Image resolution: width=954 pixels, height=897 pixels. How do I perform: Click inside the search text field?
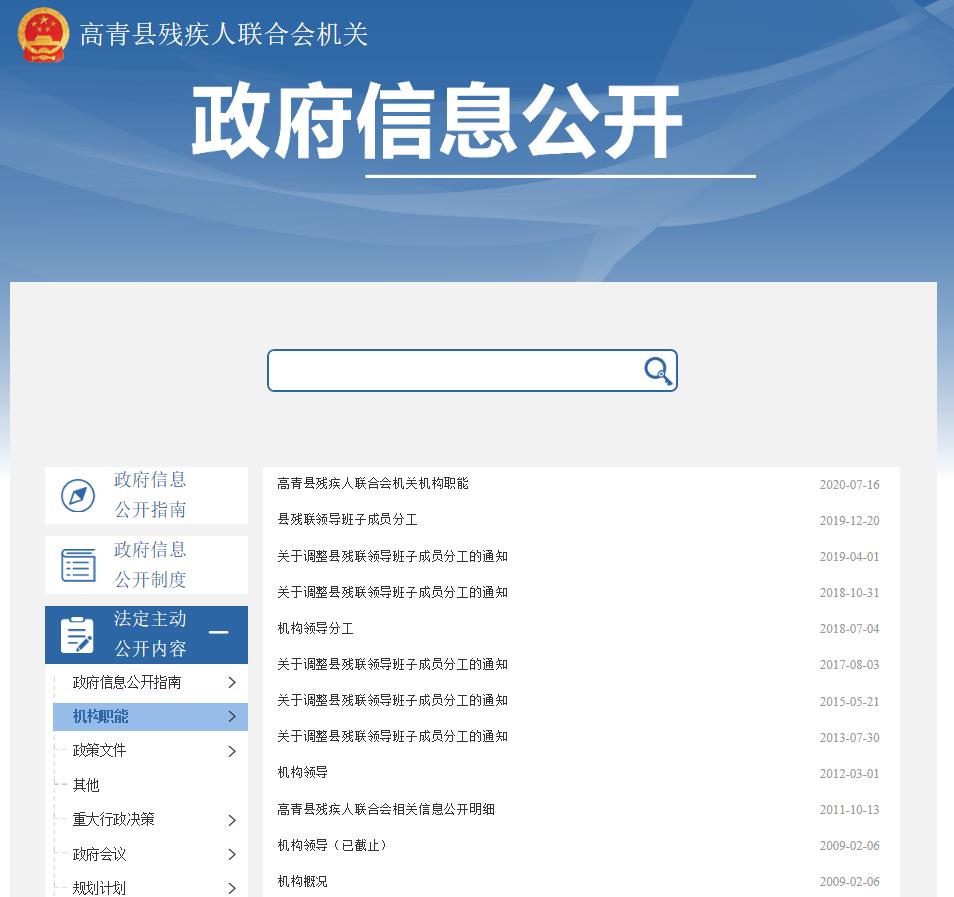pyautogui.click(x=455, y=371)
